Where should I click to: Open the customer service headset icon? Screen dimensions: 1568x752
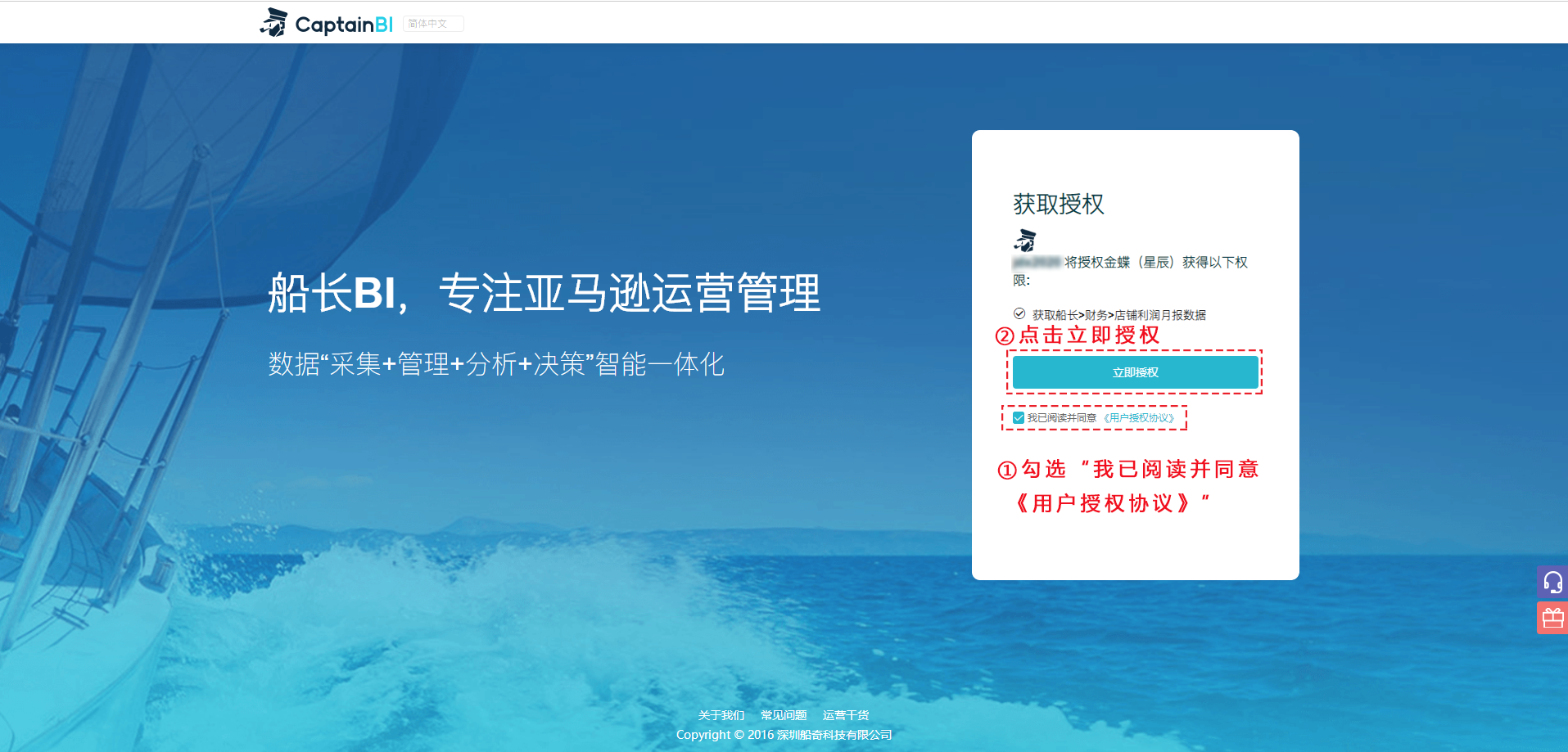pyautogui.click(x=1552, y=582)
